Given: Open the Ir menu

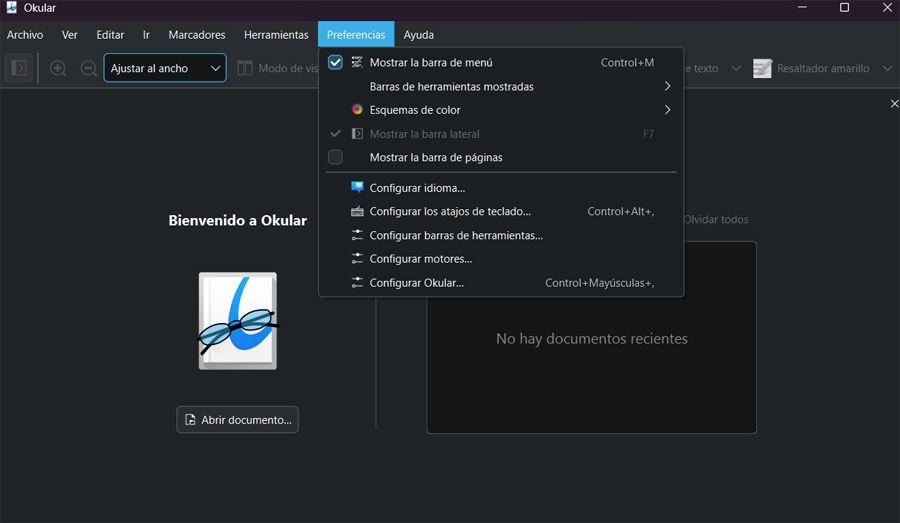Looking at the screenshot, I should pyautogui.click(x=146, y=34).
